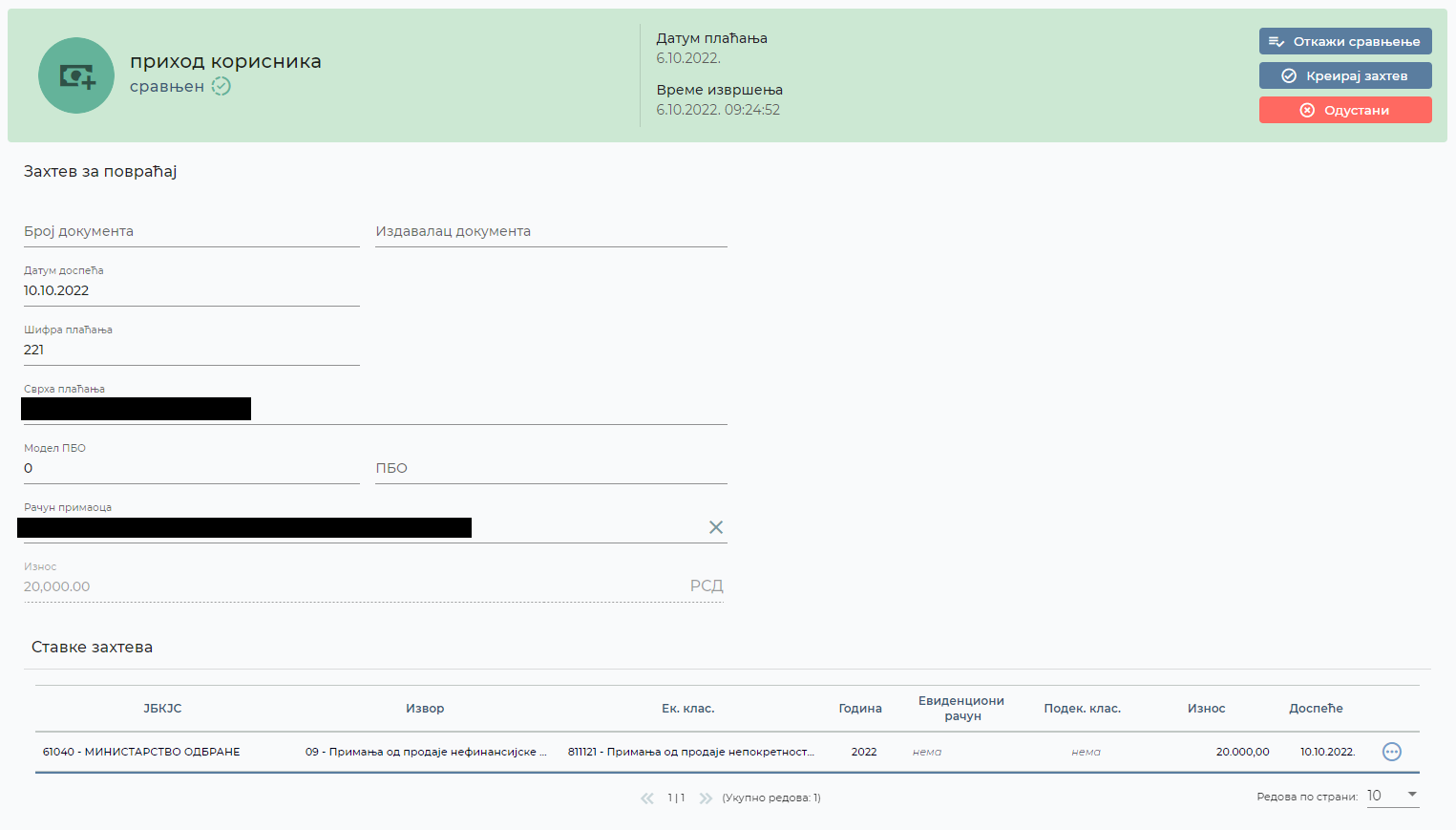Image resolution: width=1456 pixels, height=830 pixels.
Task: Click the Захтев за повраћај heading
Action: 100,172
